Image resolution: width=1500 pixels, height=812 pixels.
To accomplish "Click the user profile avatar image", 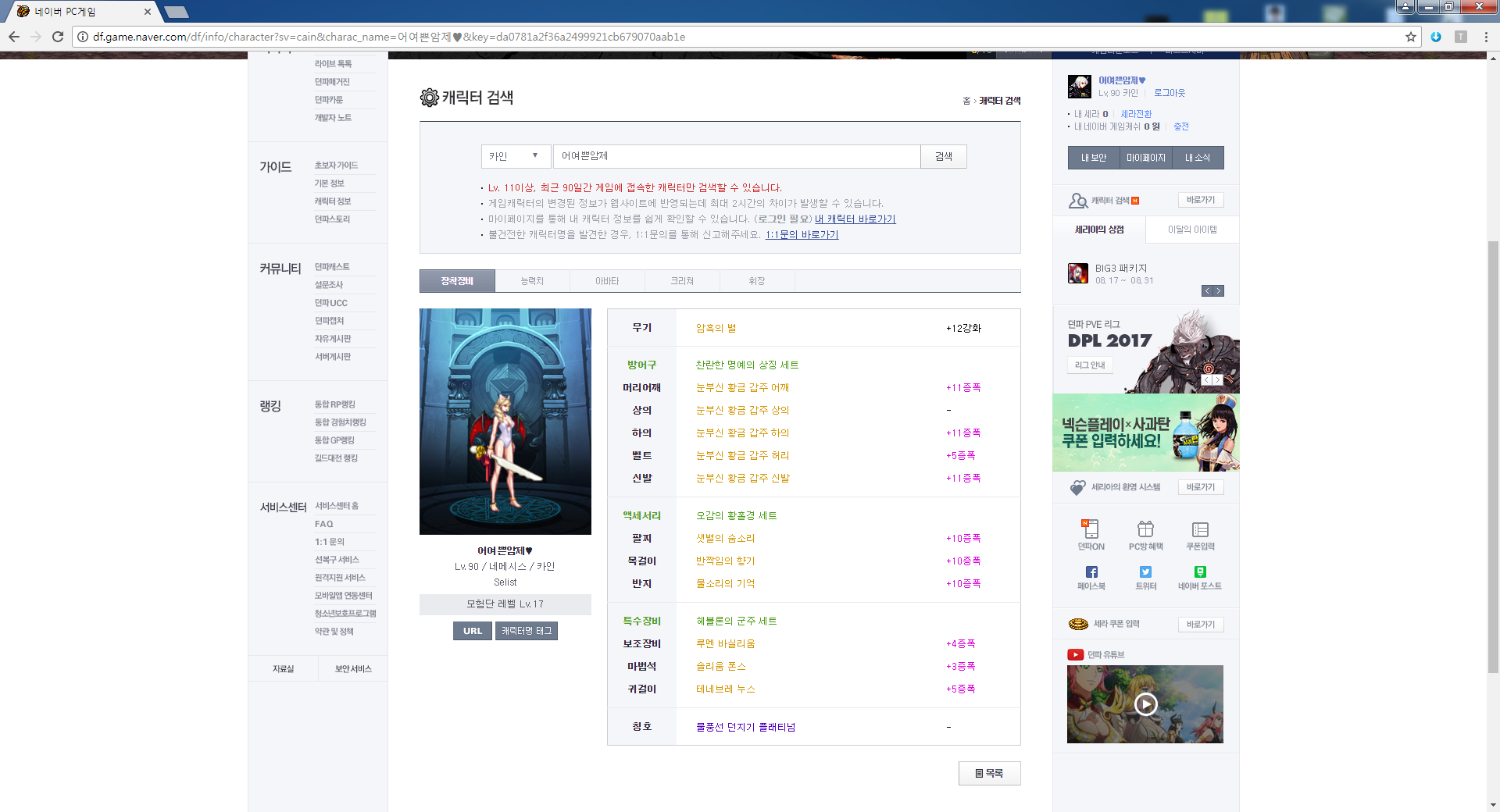I will 1080,87.
